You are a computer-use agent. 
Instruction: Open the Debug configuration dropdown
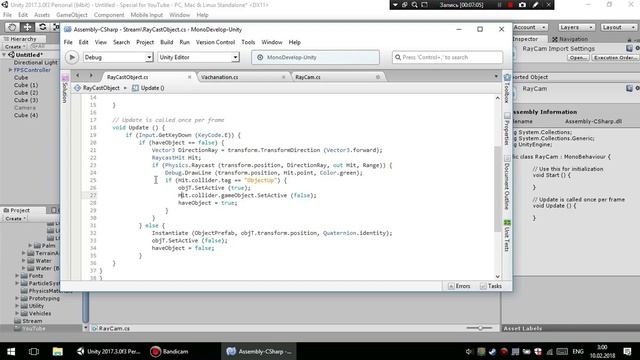tap(118, 58)
